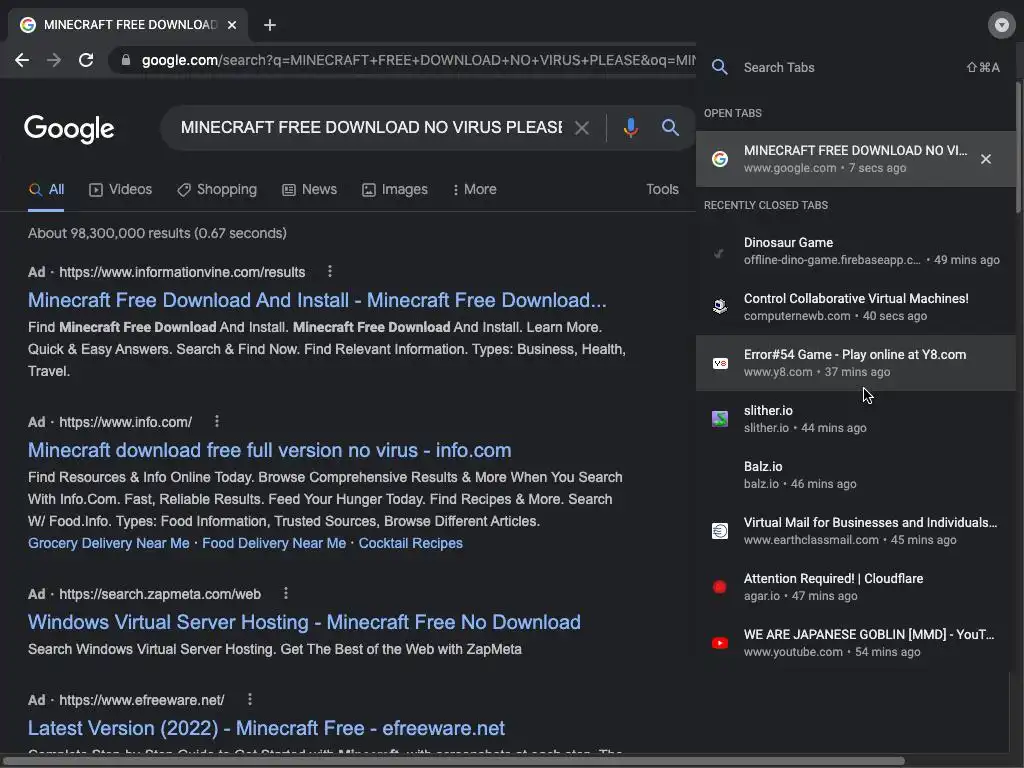Click the Search Tabs magnifier icon
The width and height of the screenshot is (1024, 768).
point(720,67)
